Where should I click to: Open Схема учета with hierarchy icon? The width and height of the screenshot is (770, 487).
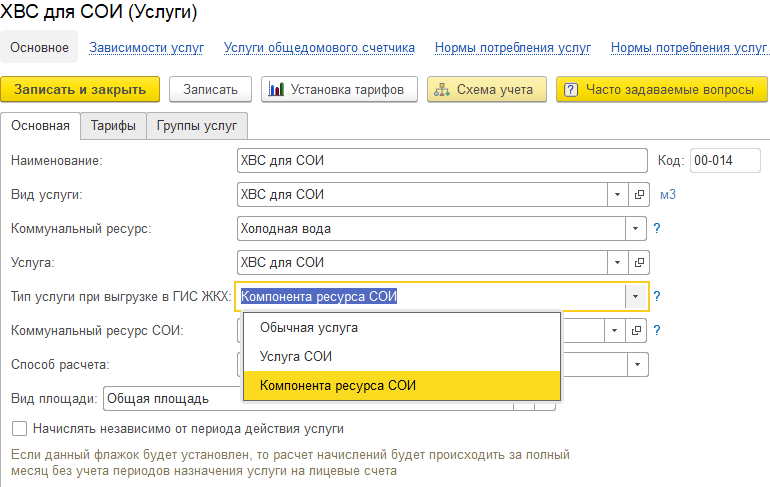[487, 89]
